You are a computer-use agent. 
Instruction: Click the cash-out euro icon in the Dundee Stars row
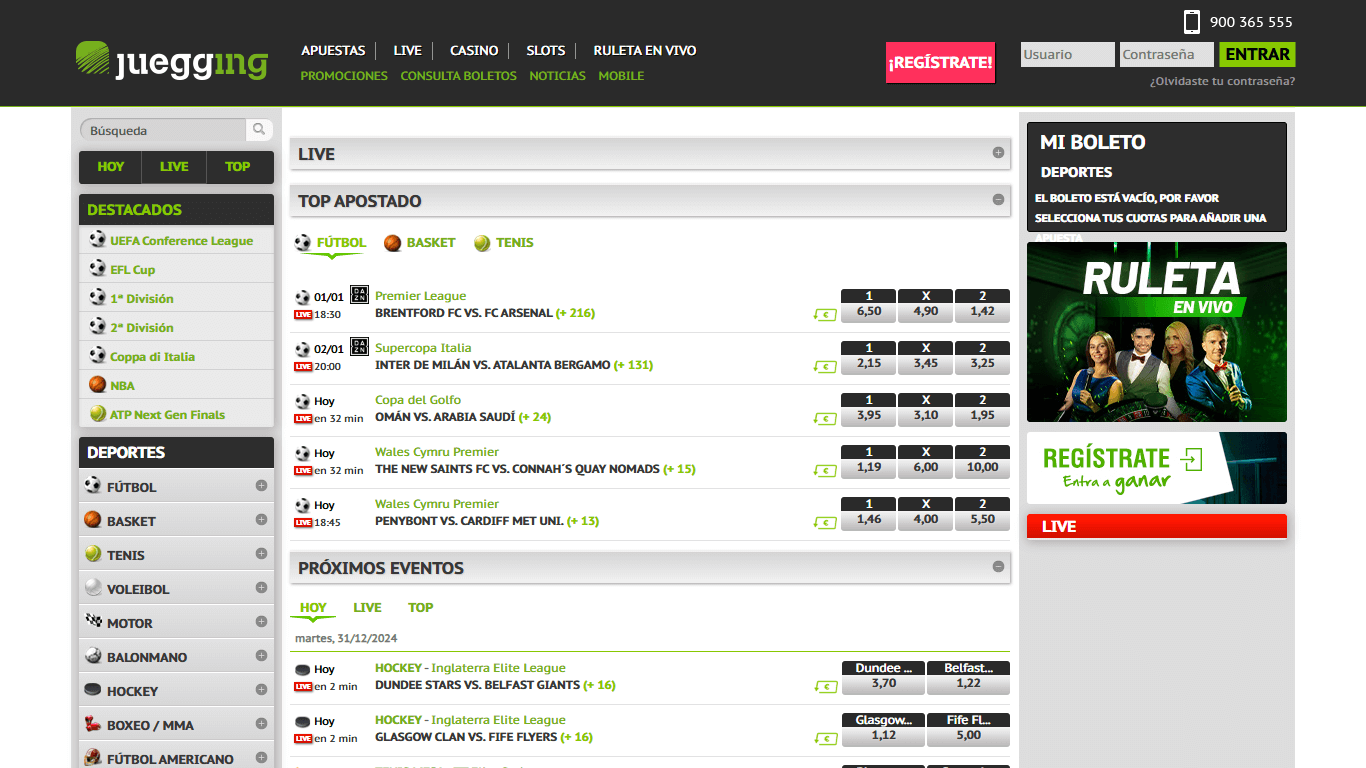[825, 686]
